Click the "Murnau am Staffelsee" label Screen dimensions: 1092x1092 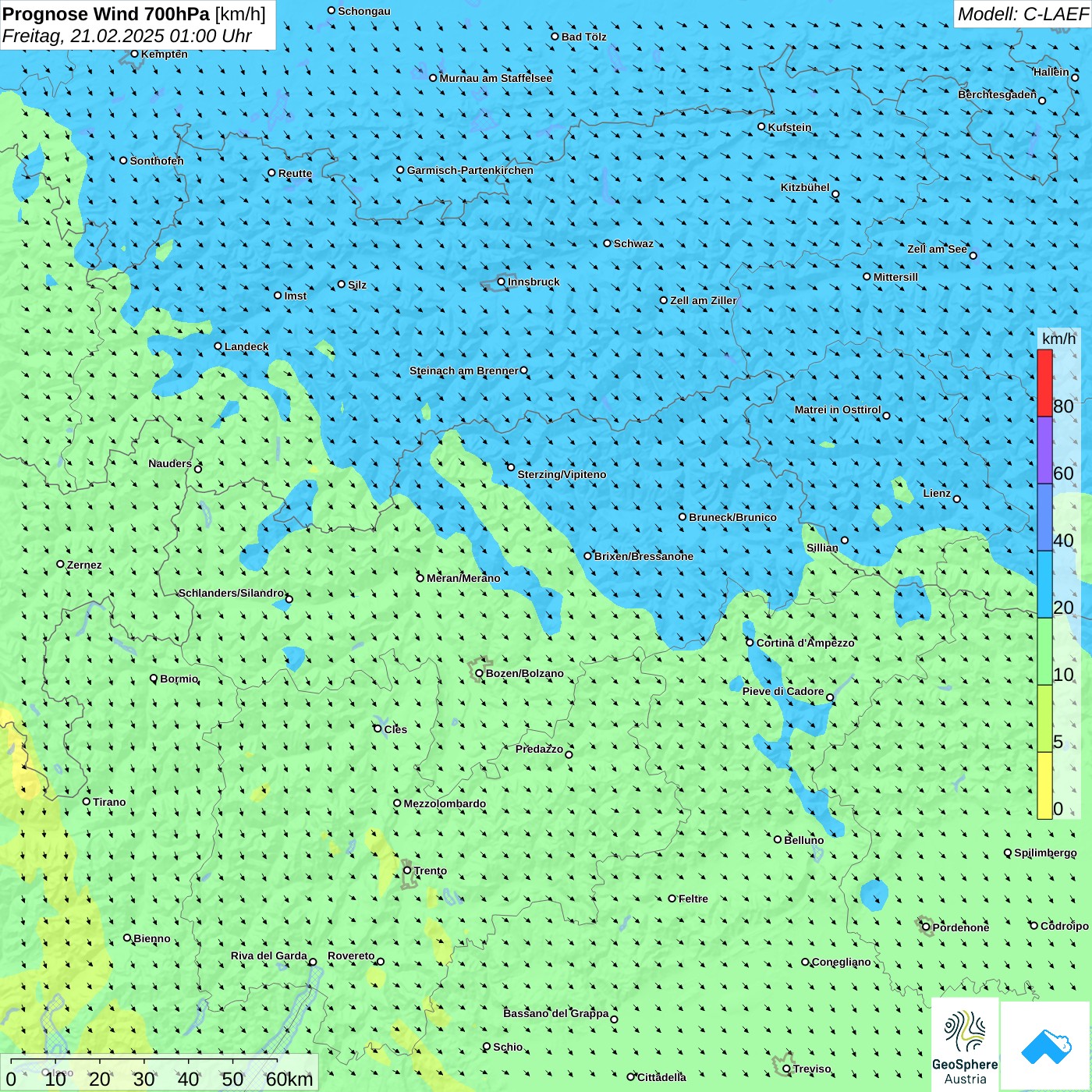[x=496, y=78]
